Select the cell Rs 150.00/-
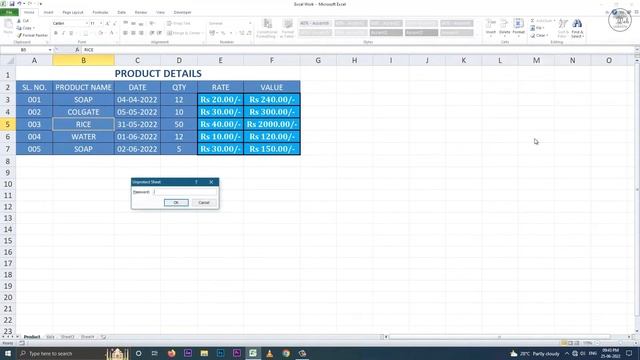 [x=272, y=149]
